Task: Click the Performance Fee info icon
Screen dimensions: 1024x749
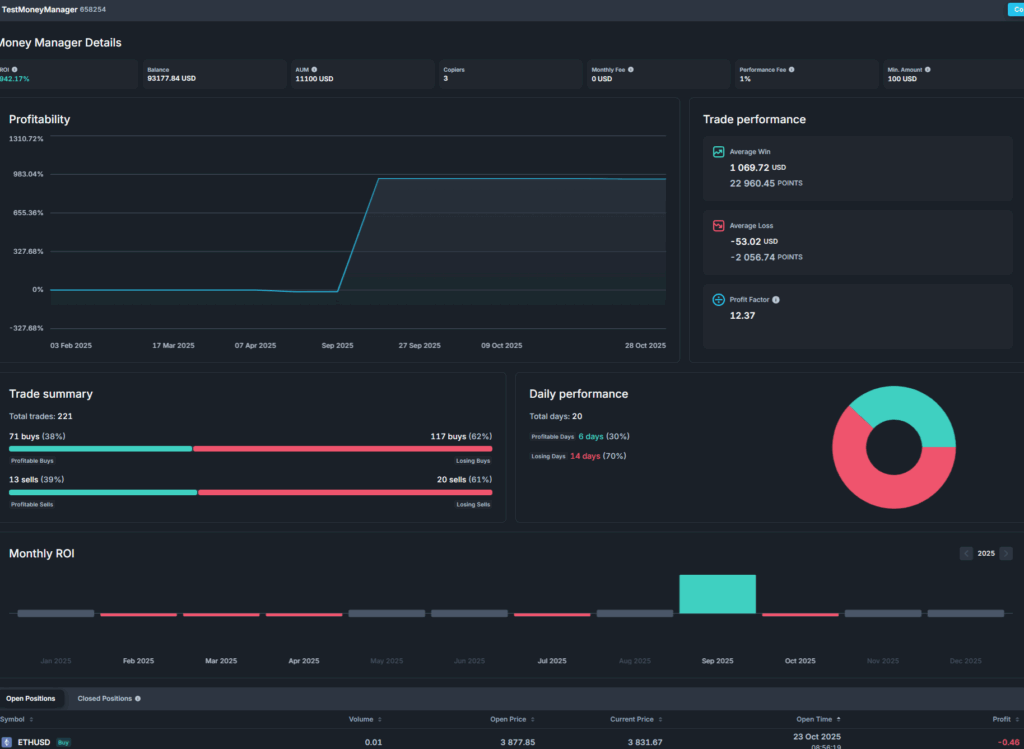Action: pos(788,70)
